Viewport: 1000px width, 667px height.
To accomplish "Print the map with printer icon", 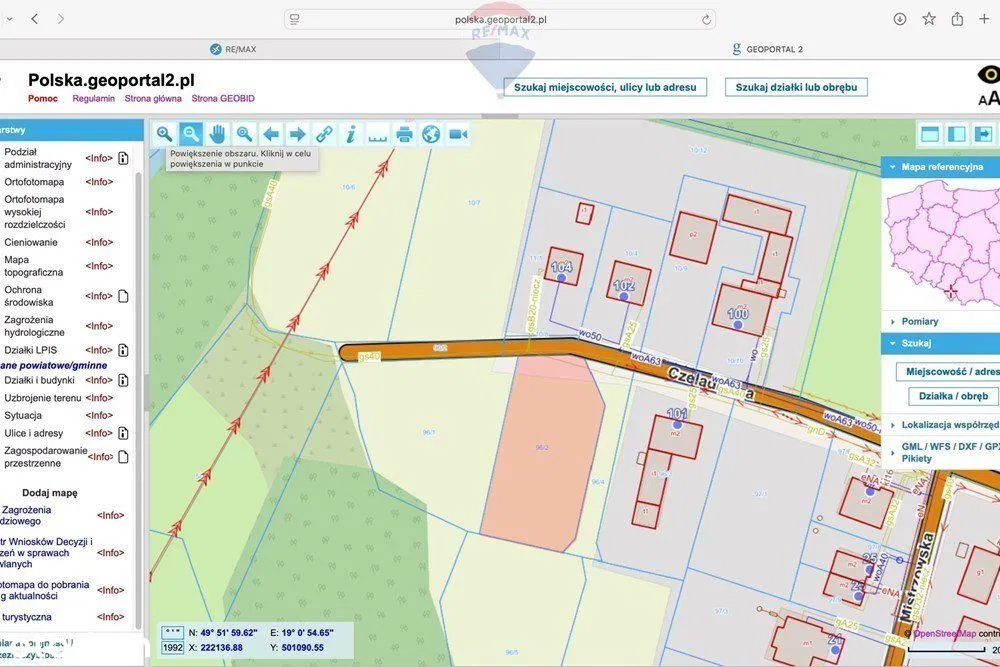I will (404, 134).
